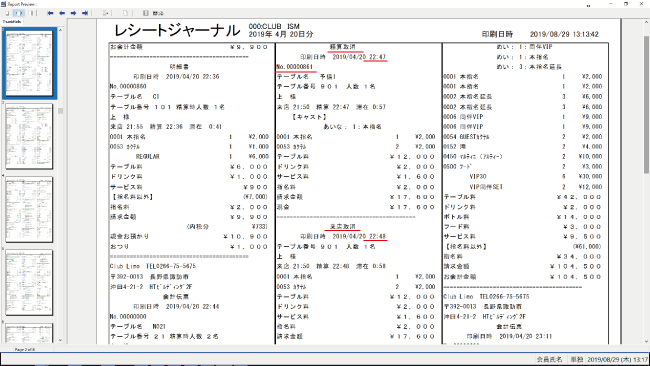Click thumbnail panel scroll-up arrow
650x366 pixels.
(x=61, y=30)
